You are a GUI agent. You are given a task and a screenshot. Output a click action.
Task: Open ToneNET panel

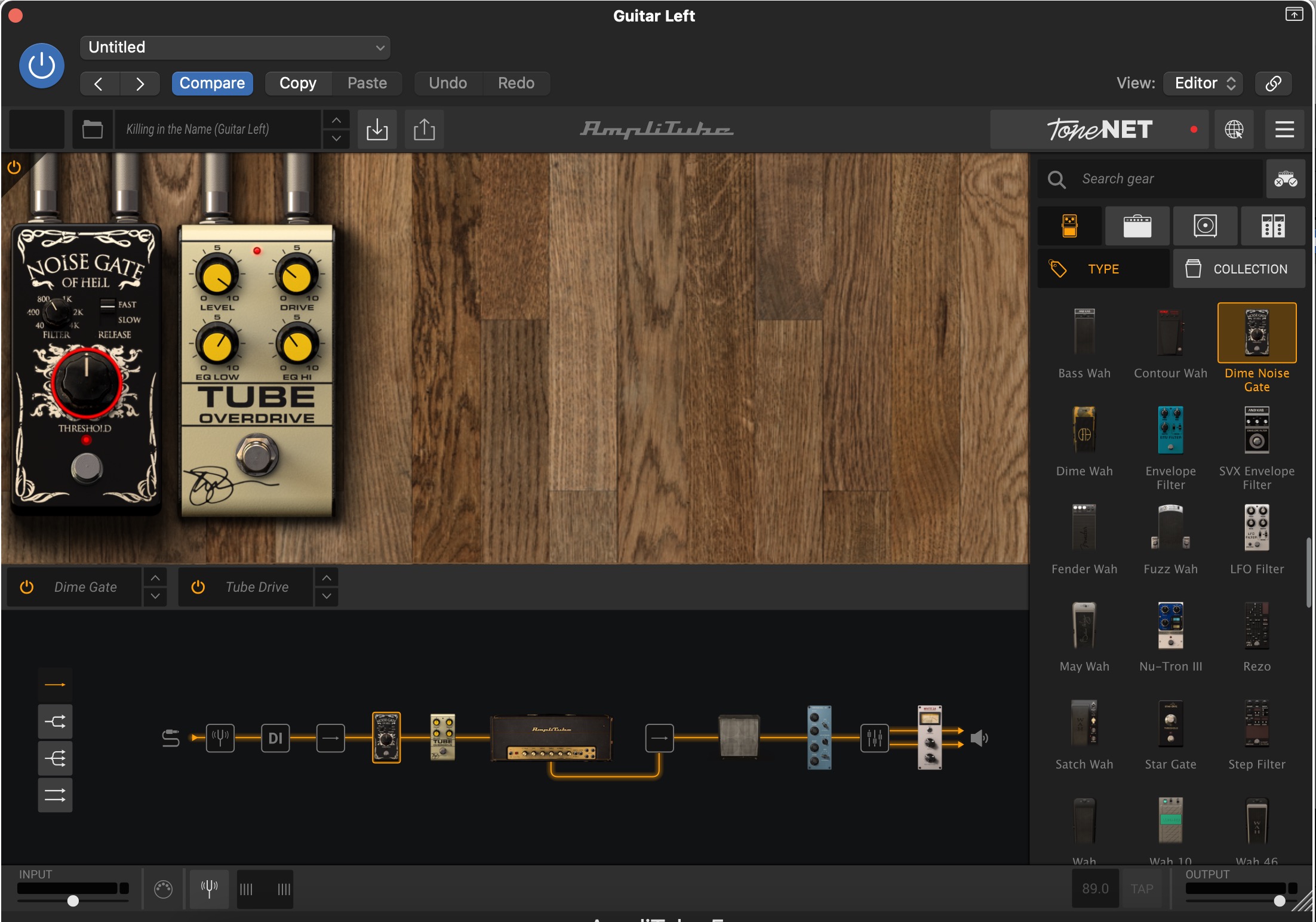coord(1099,129)
